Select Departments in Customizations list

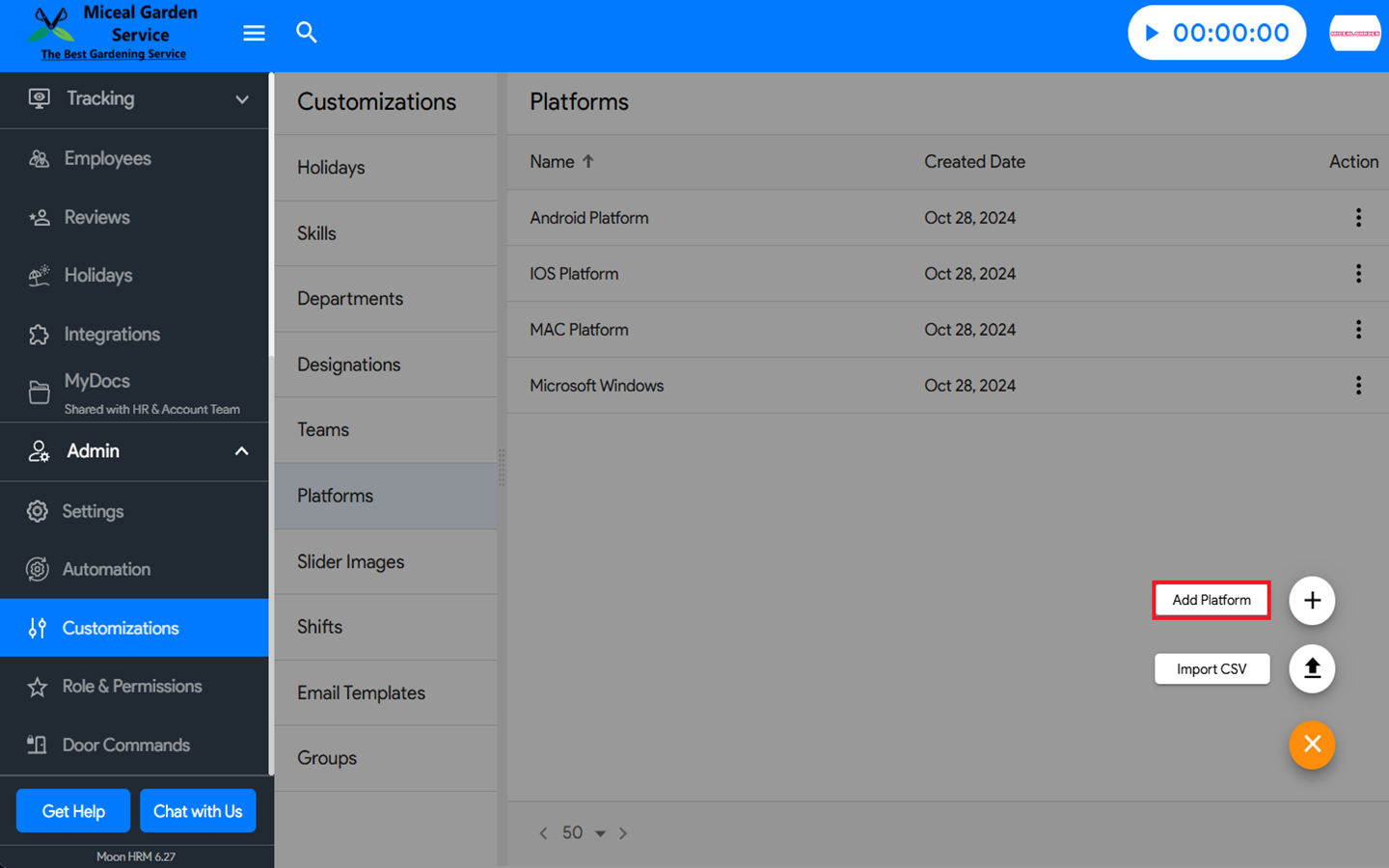click(350, 299)
